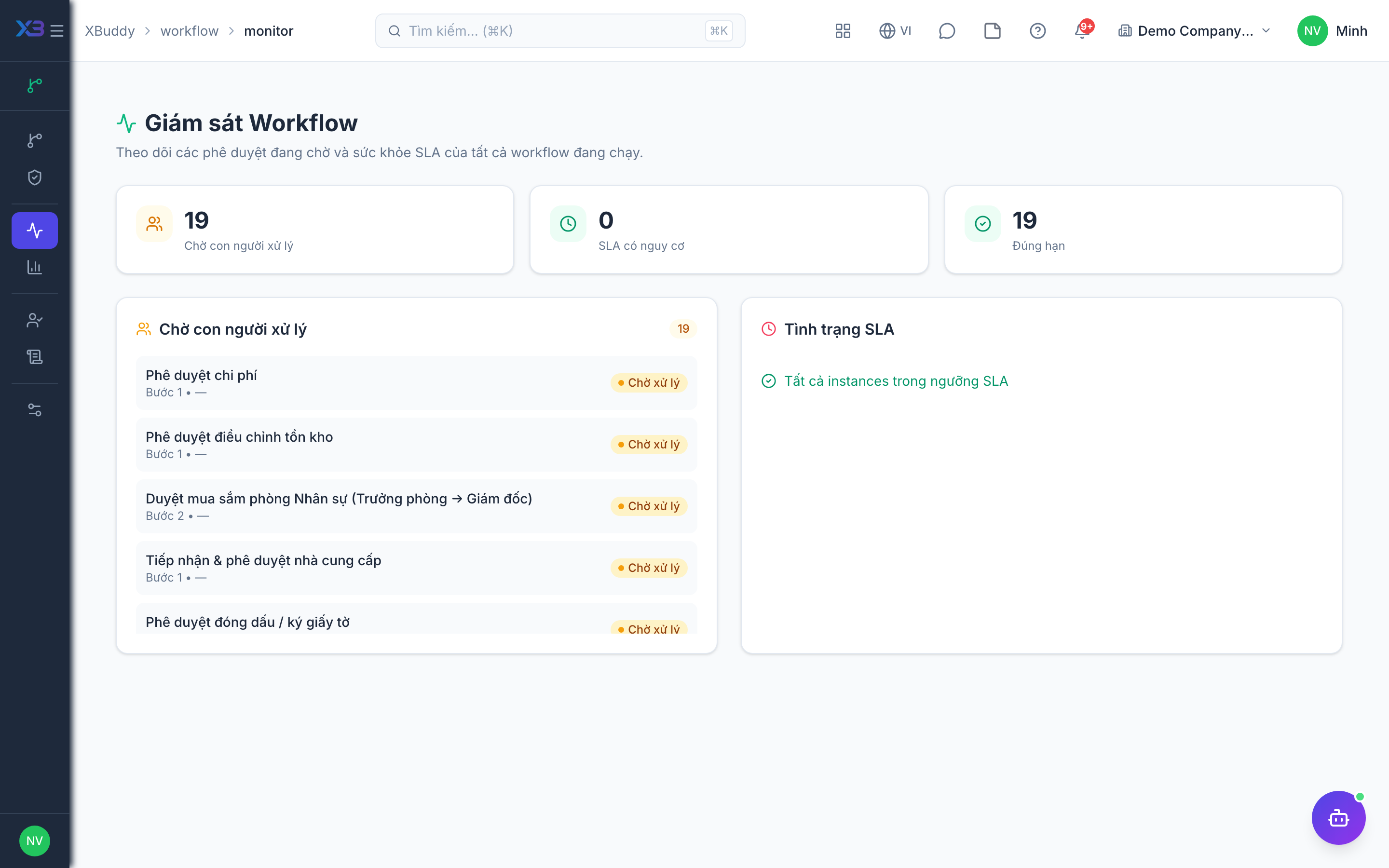The width and height of the screenshot is (1389, 868).
Task: Click the Giám sát Workflow page title
Action: tap(251, 123)
